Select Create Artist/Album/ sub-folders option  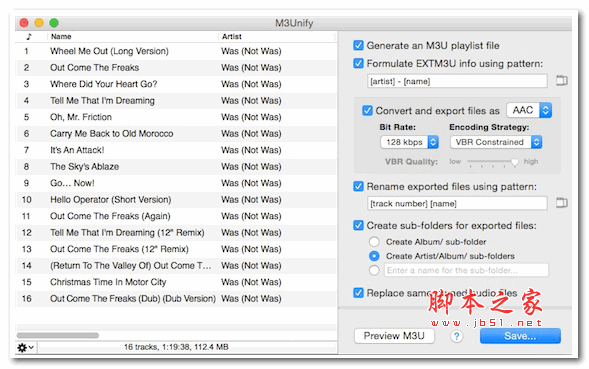click(x=374, y=256)
